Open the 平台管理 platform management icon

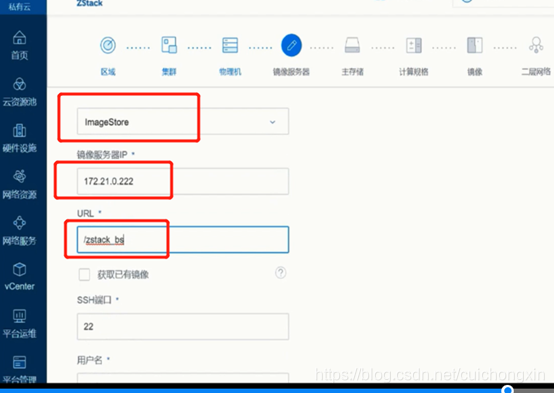tap(19, 362)
